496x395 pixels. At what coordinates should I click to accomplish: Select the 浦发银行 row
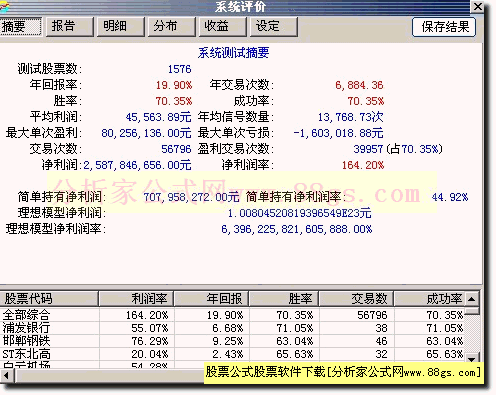(x=232, y=328)
